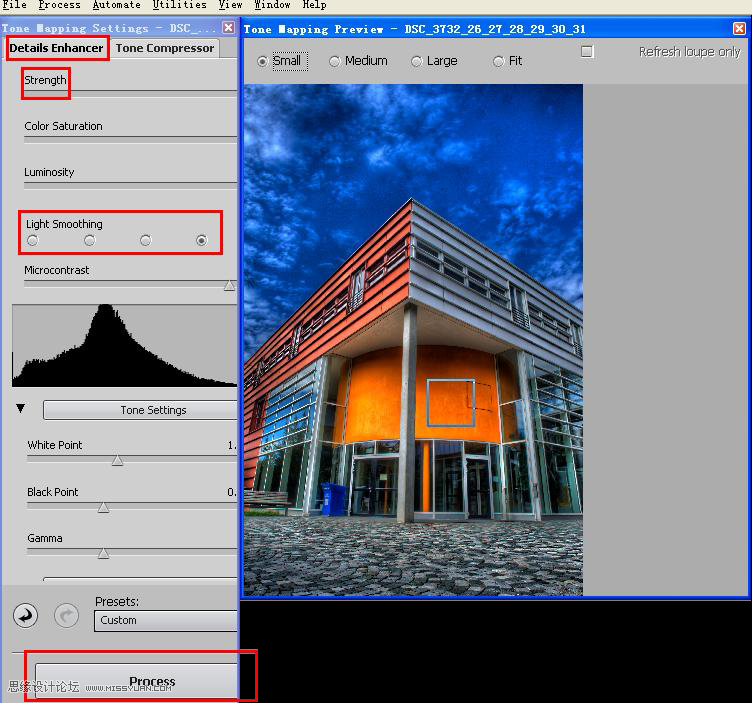Open the View menu

(230, 5)
